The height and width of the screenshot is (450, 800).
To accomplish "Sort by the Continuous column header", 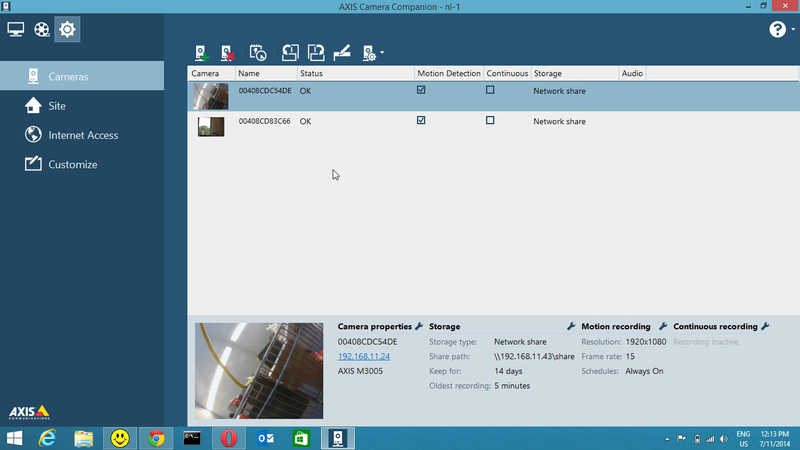I will 507,73.
